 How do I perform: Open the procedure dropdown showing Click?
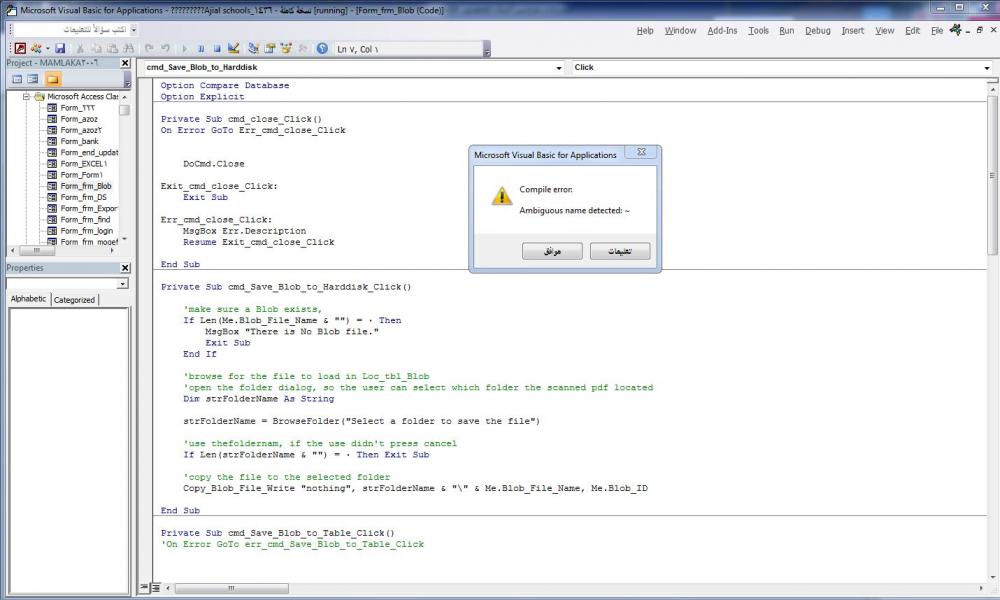[987, 68]
